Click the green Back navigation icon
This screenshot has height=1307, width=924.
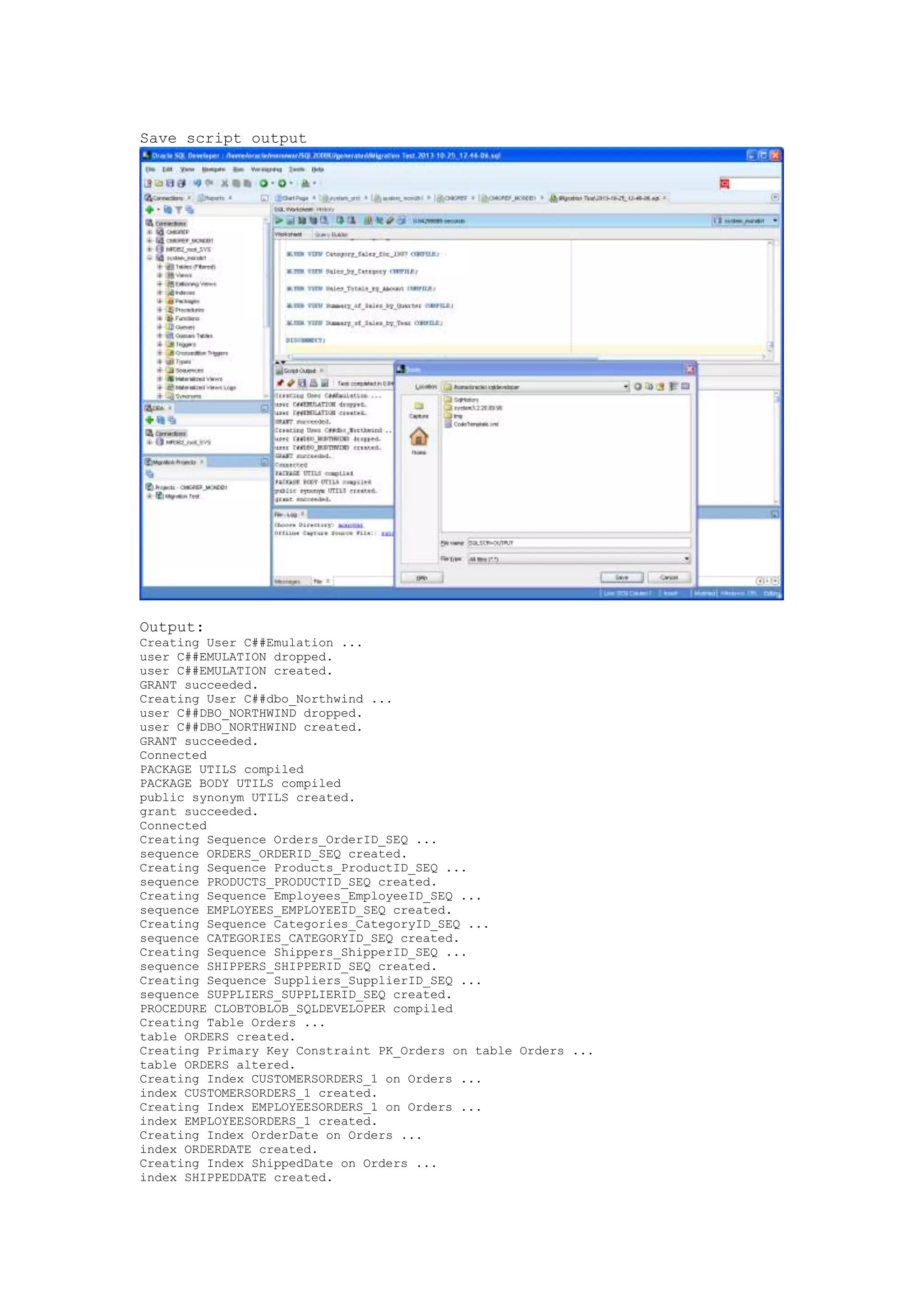tap(263, 183)
